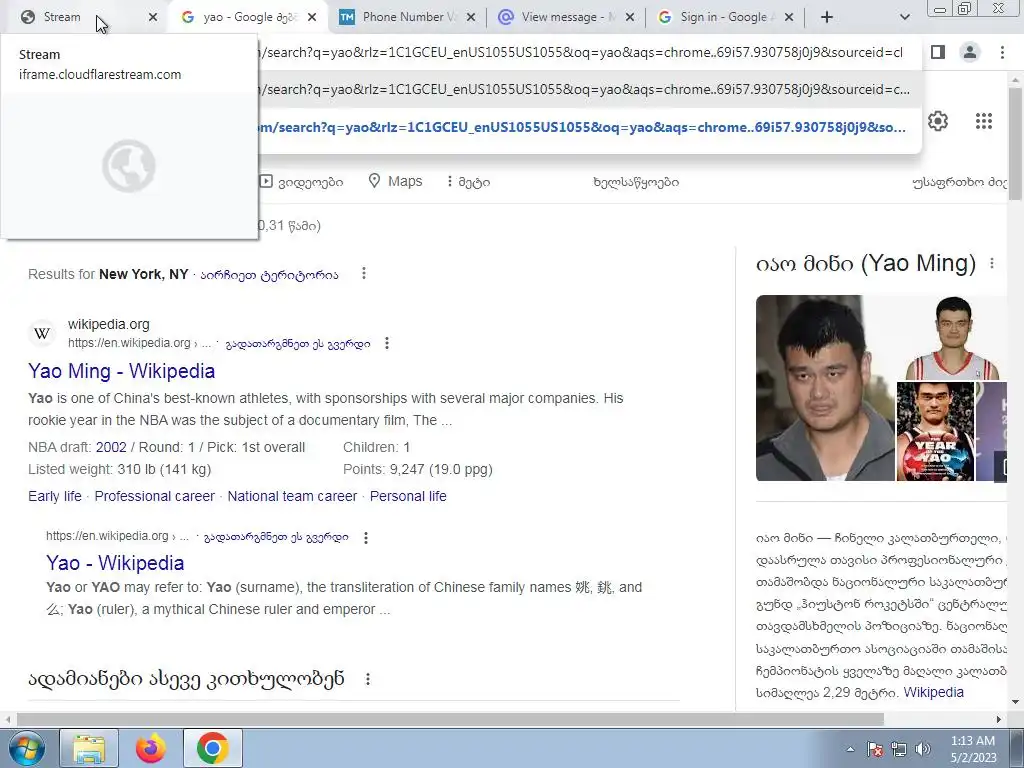Screen dimensions: 1024x768
Task: Open large Yao Ming portrait photo
Action: click(x=825, y=388)
